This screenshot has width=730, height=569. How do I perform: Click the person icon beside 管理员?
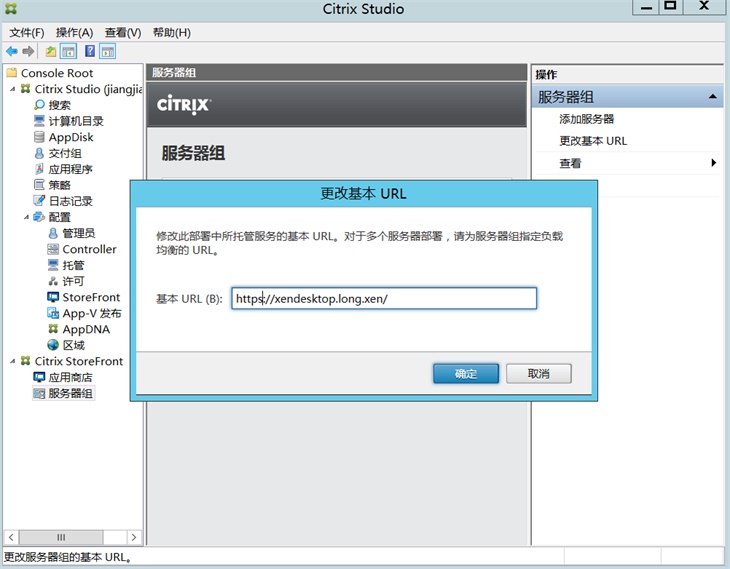pyautogui.click(x=53, y=233)
